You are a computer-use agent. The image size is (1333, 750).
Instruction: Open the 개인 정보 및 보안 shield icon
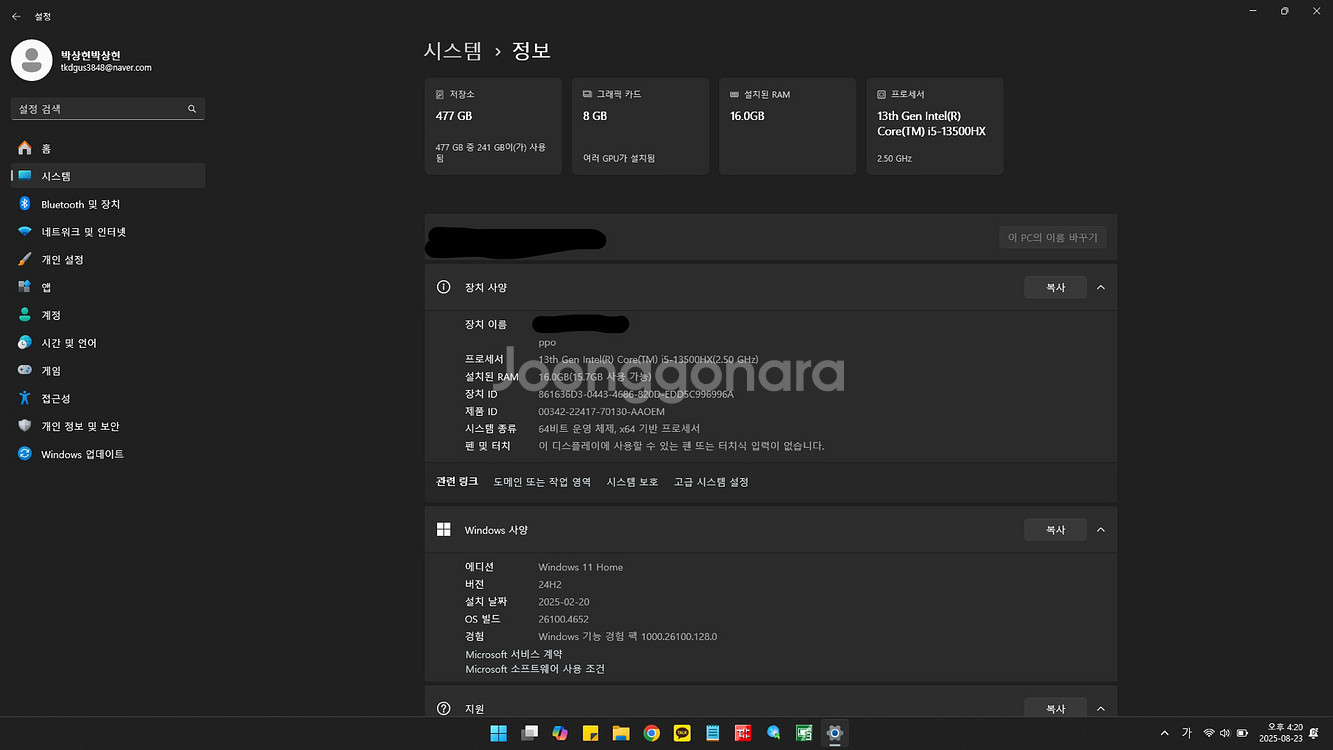coord(25,426)
